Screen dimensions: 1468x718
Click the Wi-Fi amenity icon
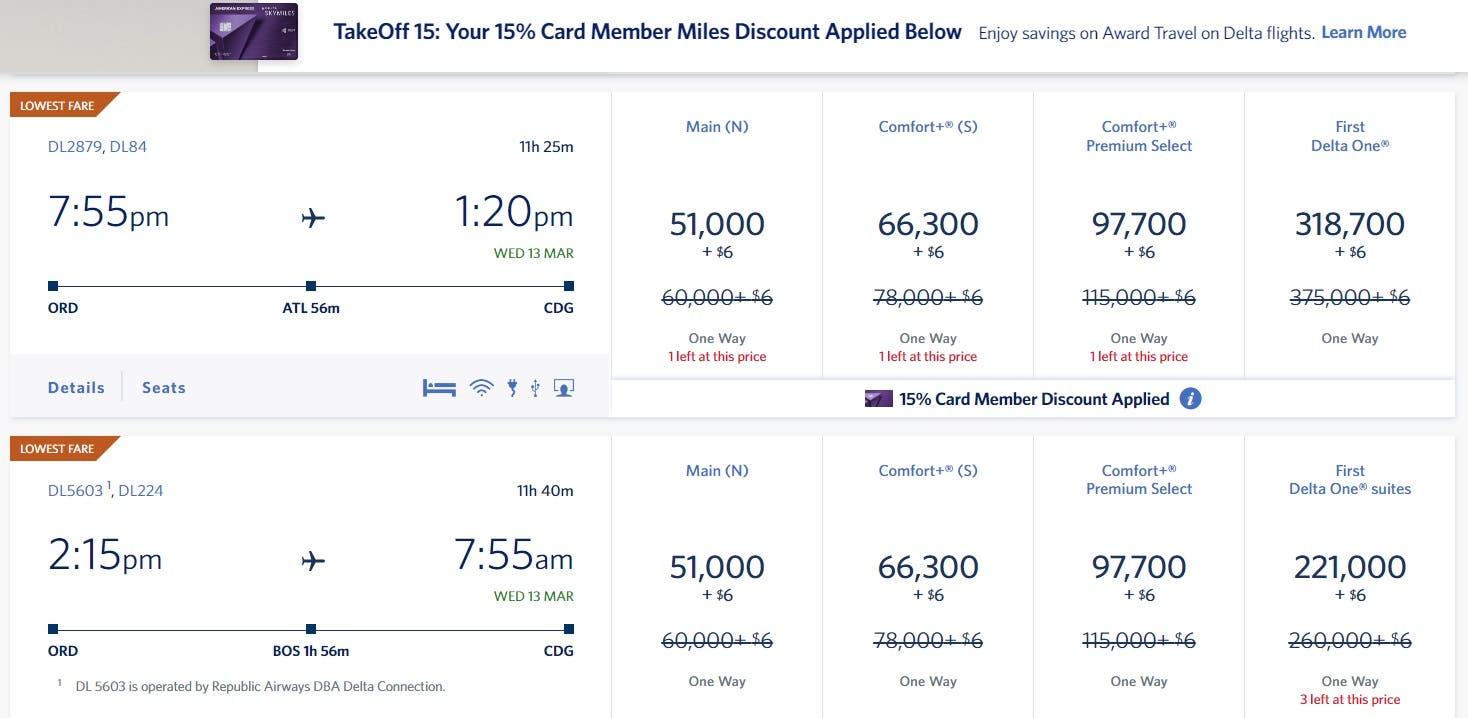click(482, 388)
